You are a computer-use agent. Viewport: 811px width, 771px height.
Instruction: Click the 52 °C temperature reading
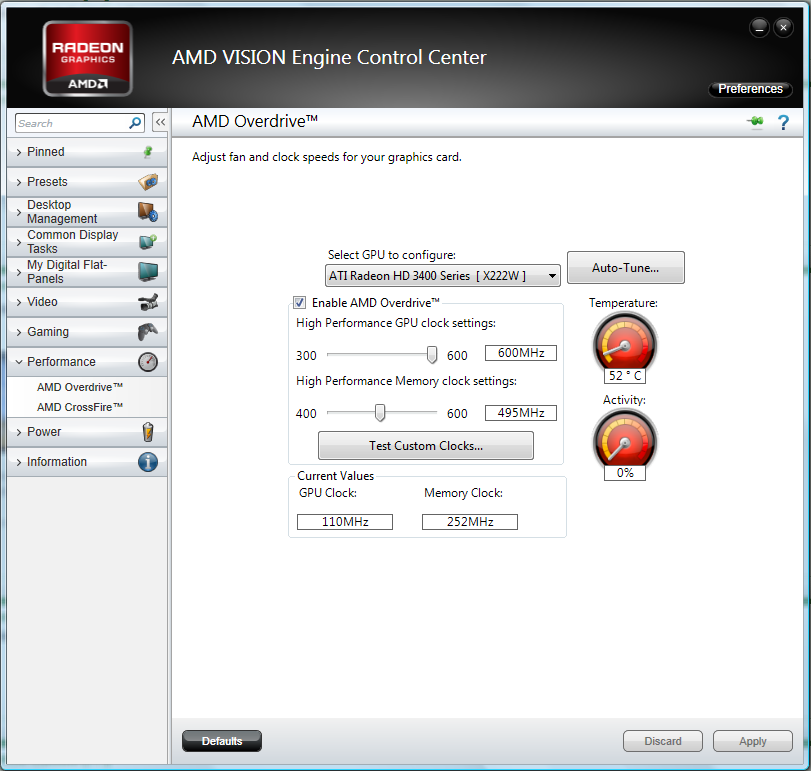[x=625, y=376]
